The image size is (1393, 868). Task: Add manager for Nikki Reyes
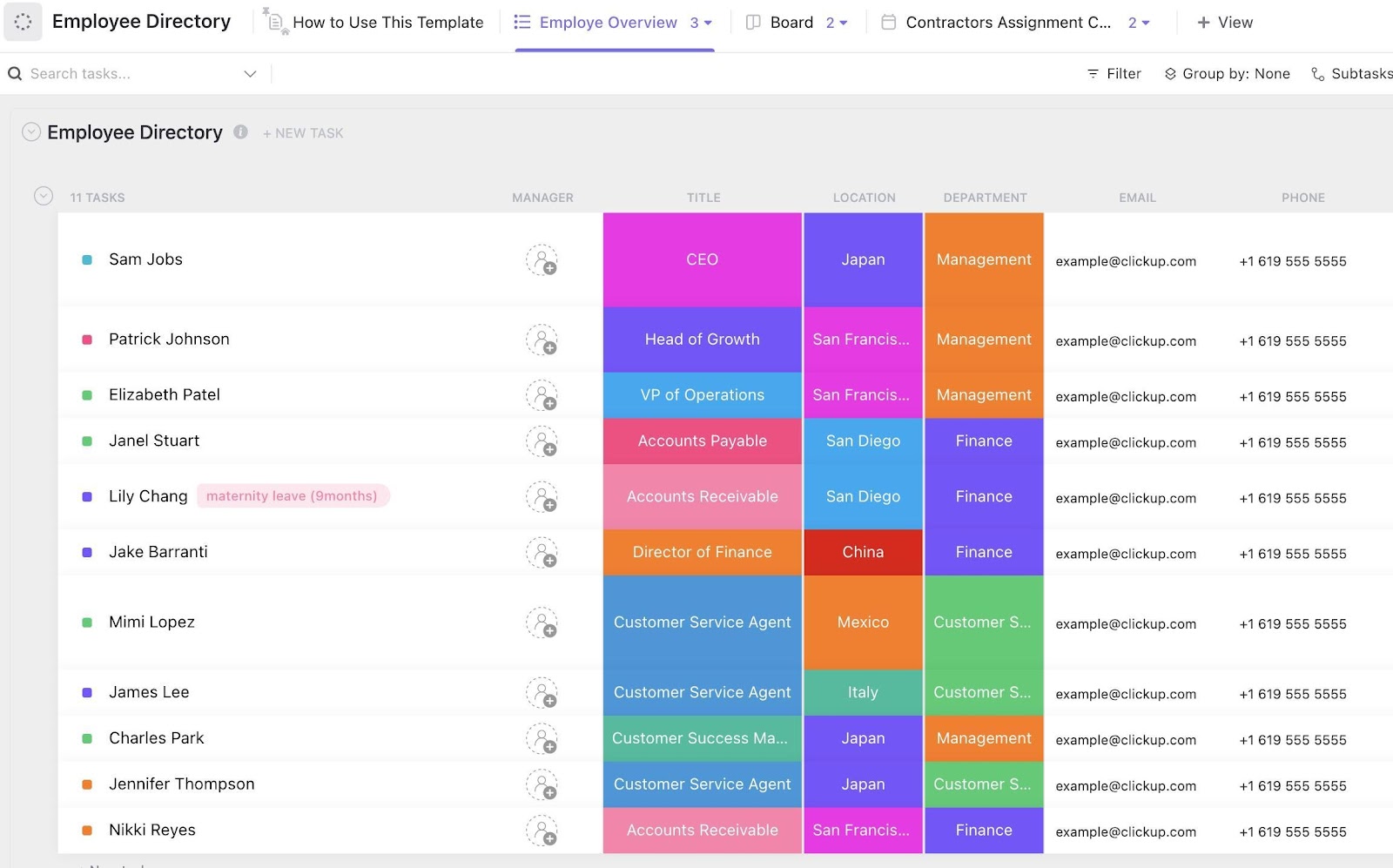point(542,831)
